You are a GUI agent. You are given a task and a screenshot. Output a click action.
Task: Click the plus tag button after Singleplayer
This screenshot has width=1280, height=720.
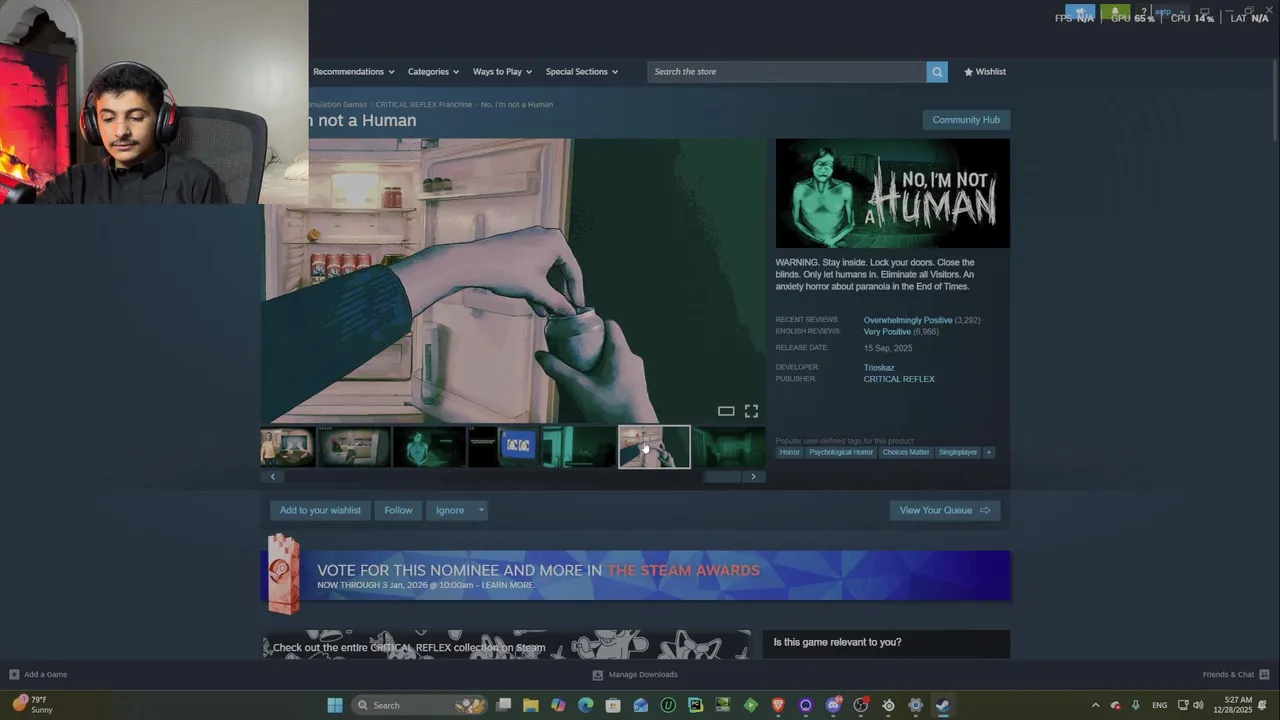[988, 452]
